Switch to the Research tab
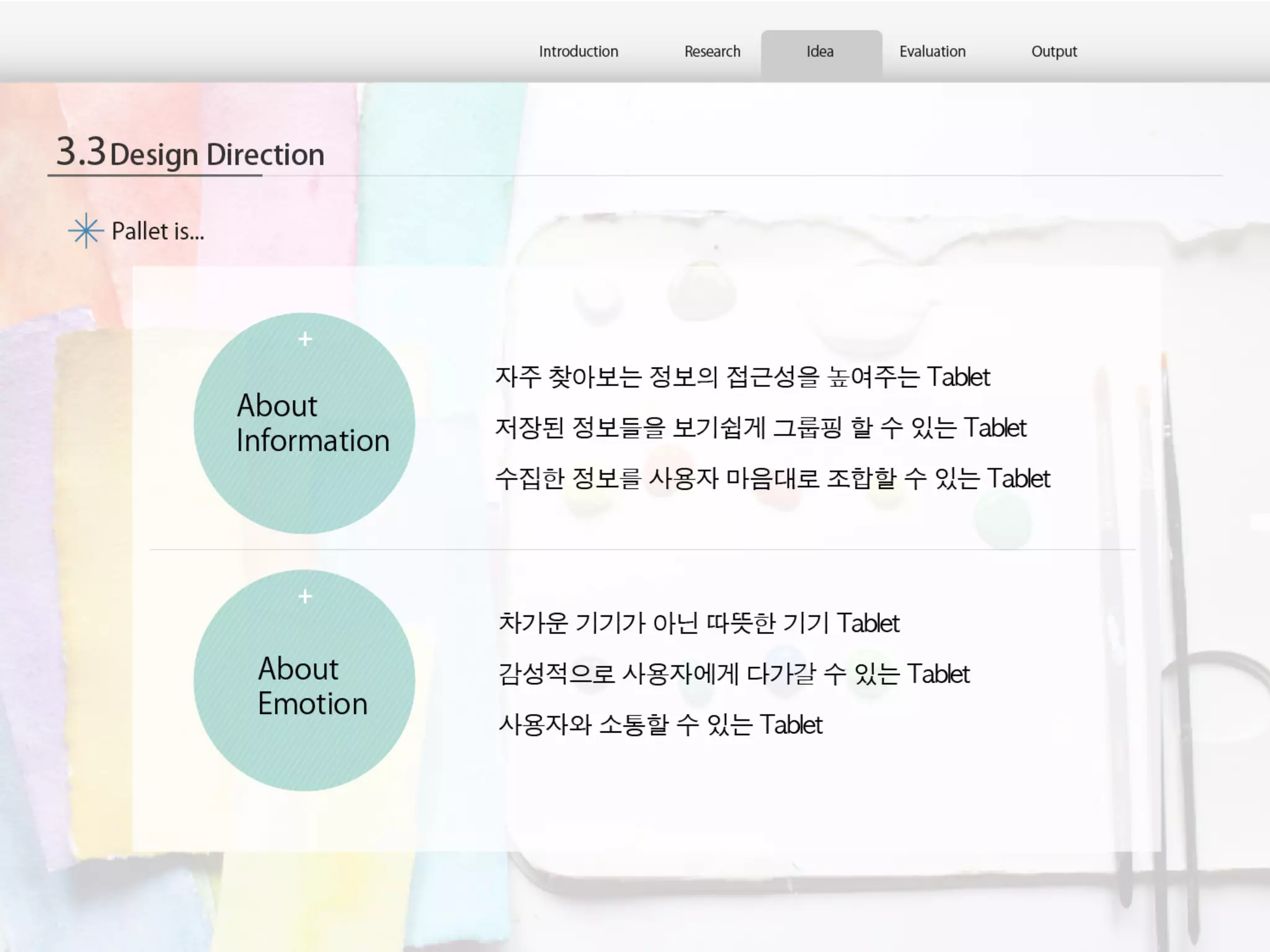The image size is (1270, 952). click(x=712, y=51)
